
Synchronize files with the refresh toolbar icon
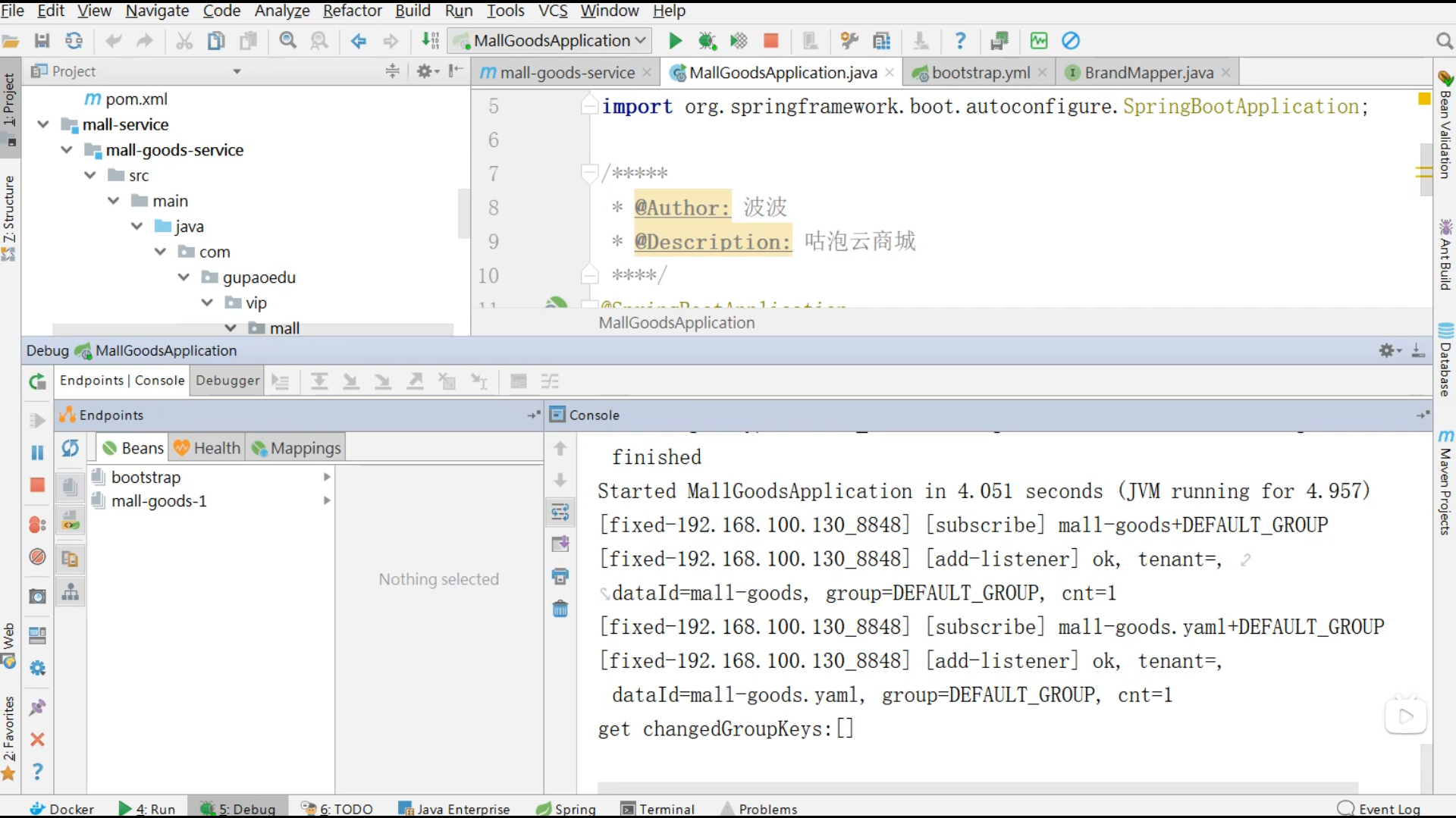coord(74,41)
